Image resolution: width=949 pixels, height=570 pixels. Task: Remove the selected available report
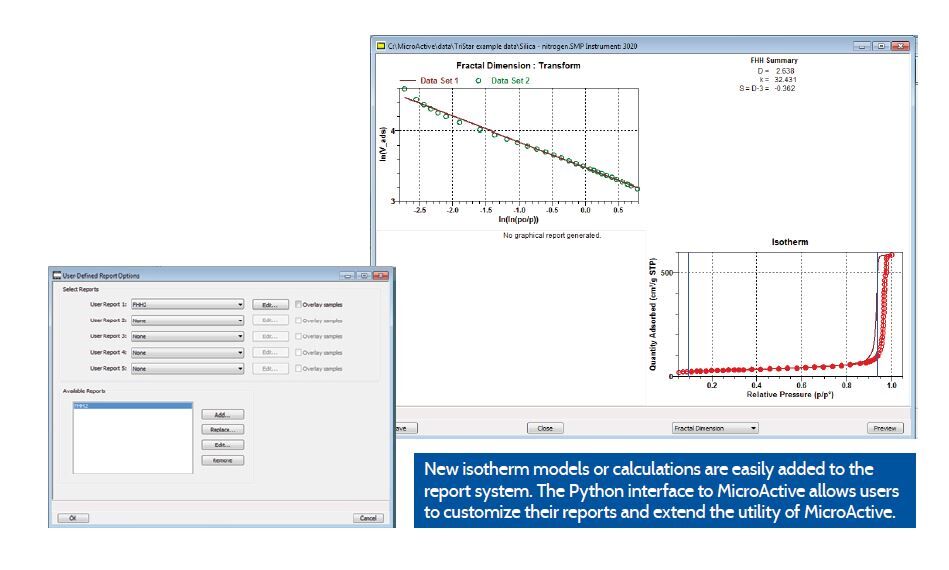pyautogui.click(x=223, y=460)
